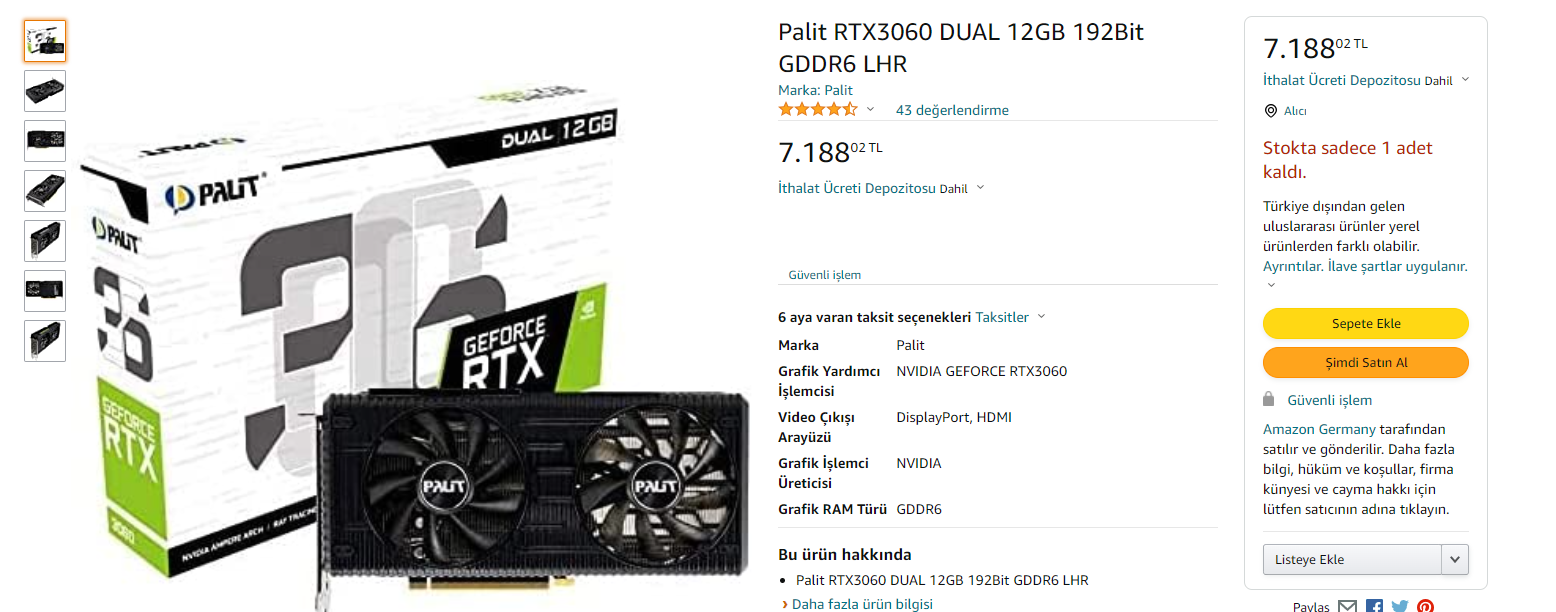This screenshot has width=1556, height=612.
Task: Select the last product thumbnail image
Action: pyautogui.click(x=45, y=341)
